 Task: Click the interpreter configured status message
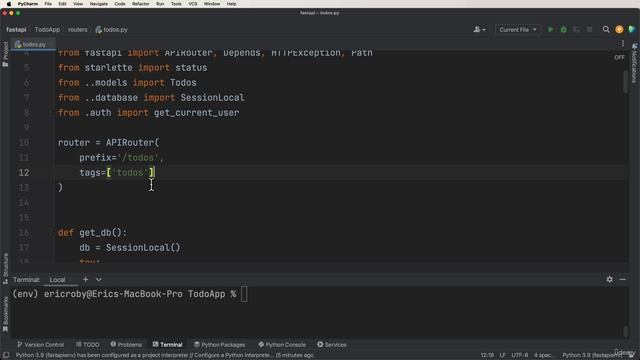point(164,355)
